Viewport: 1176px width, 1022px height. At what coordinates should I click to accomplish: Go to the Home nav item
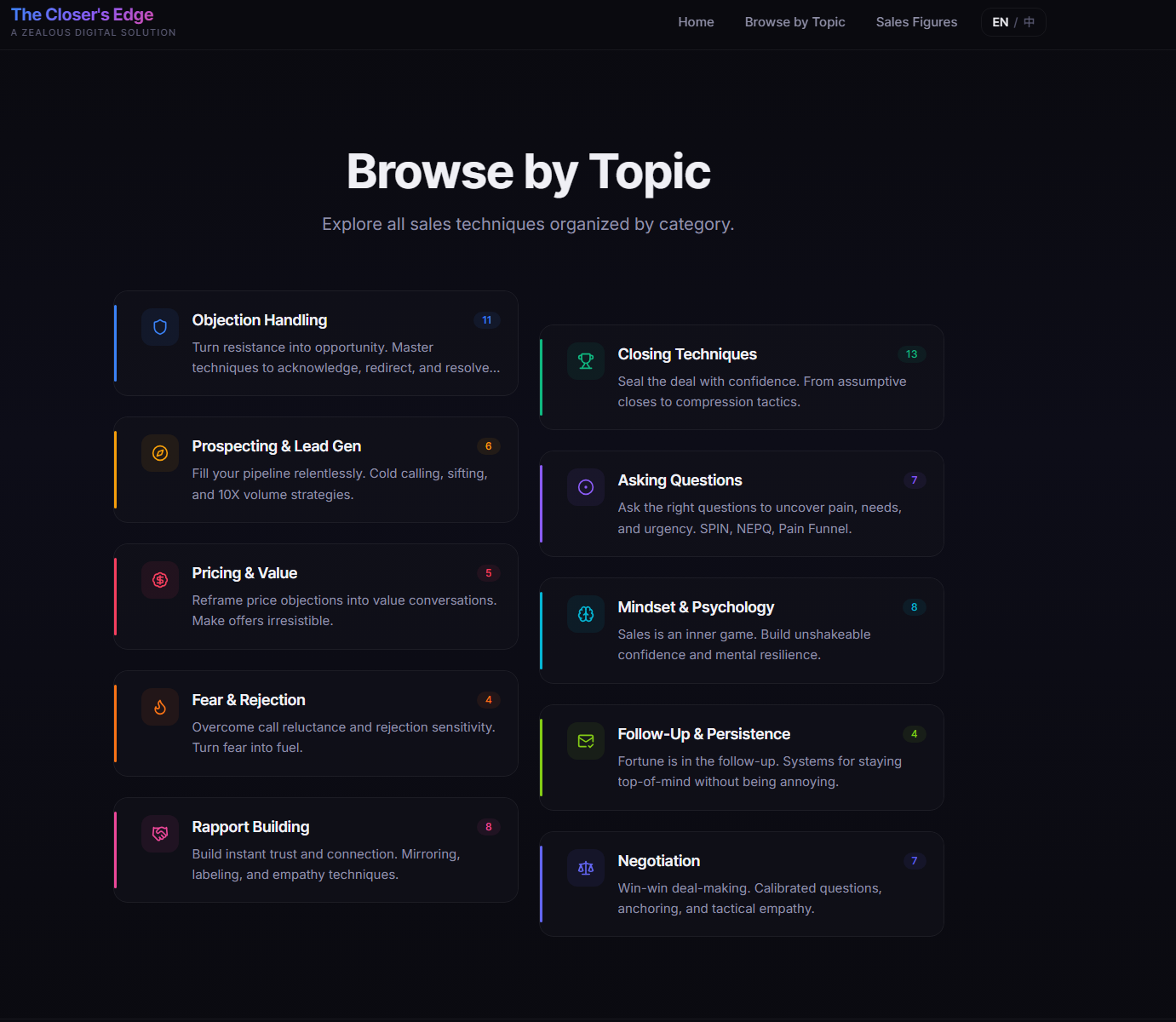[696, 22]
